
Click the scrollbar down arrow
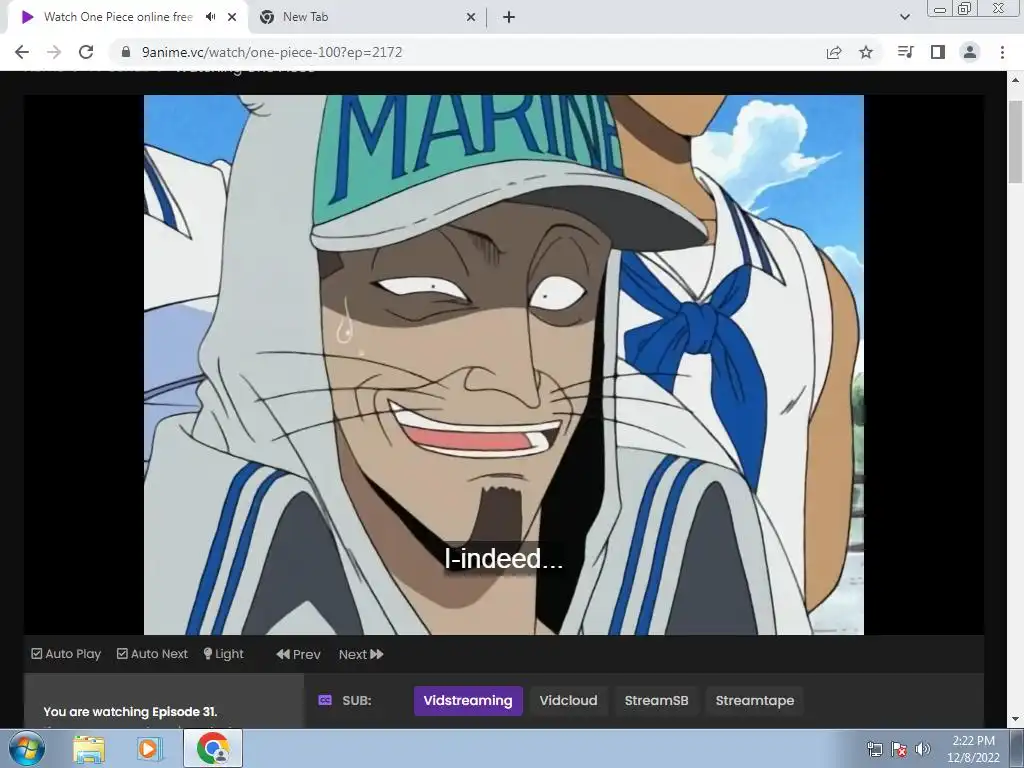1015,719
